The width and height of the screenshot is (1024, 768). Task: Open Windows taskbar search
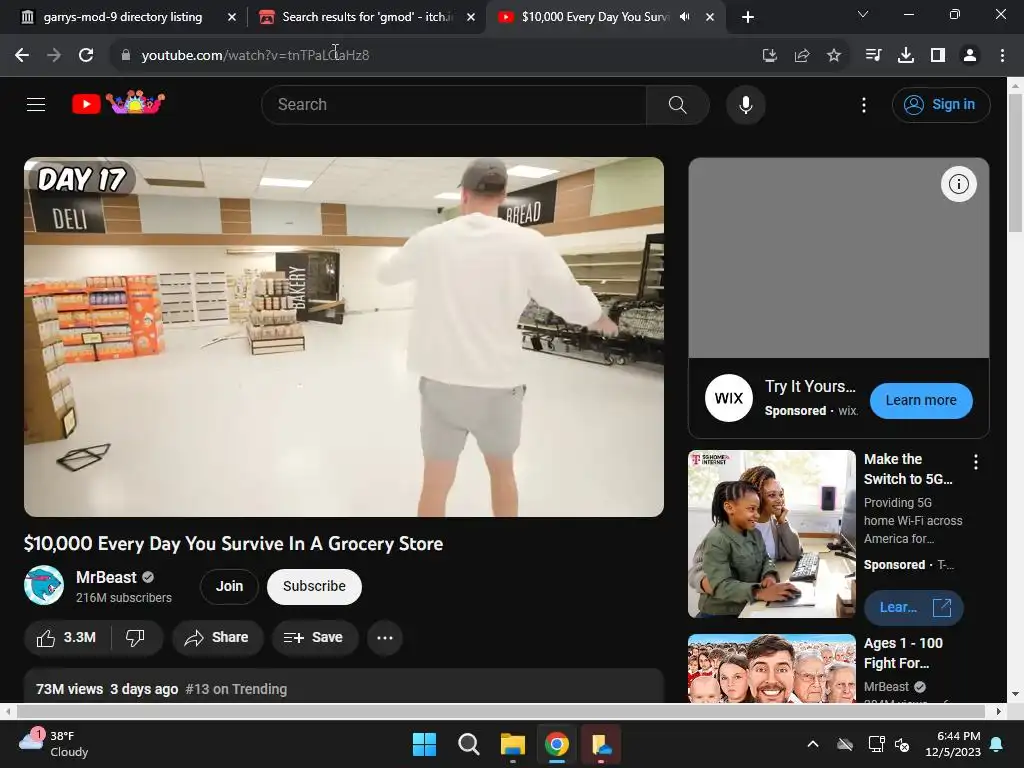tap(468, 744)
